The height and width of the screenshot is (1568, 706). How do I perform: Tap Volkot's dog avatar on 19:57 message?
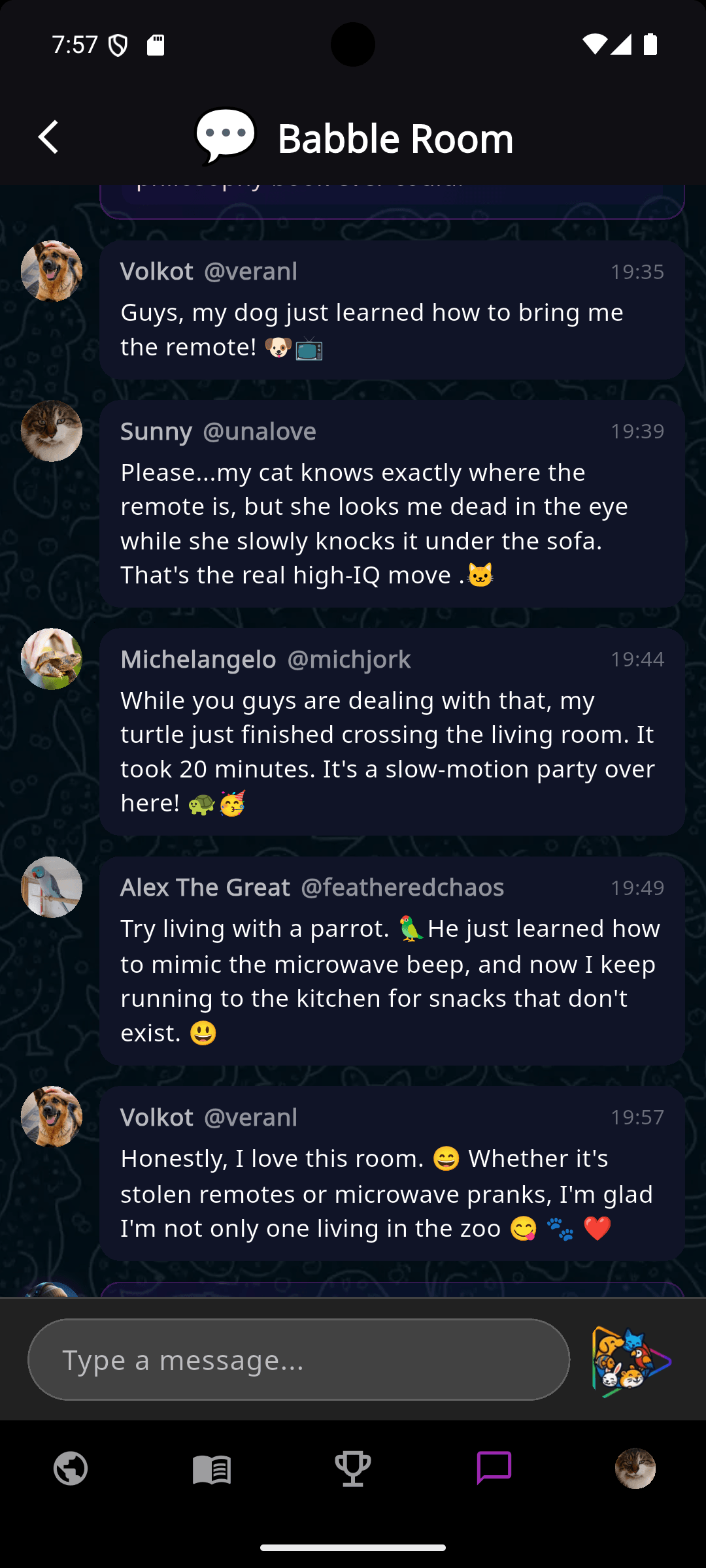pos(52,1117)
